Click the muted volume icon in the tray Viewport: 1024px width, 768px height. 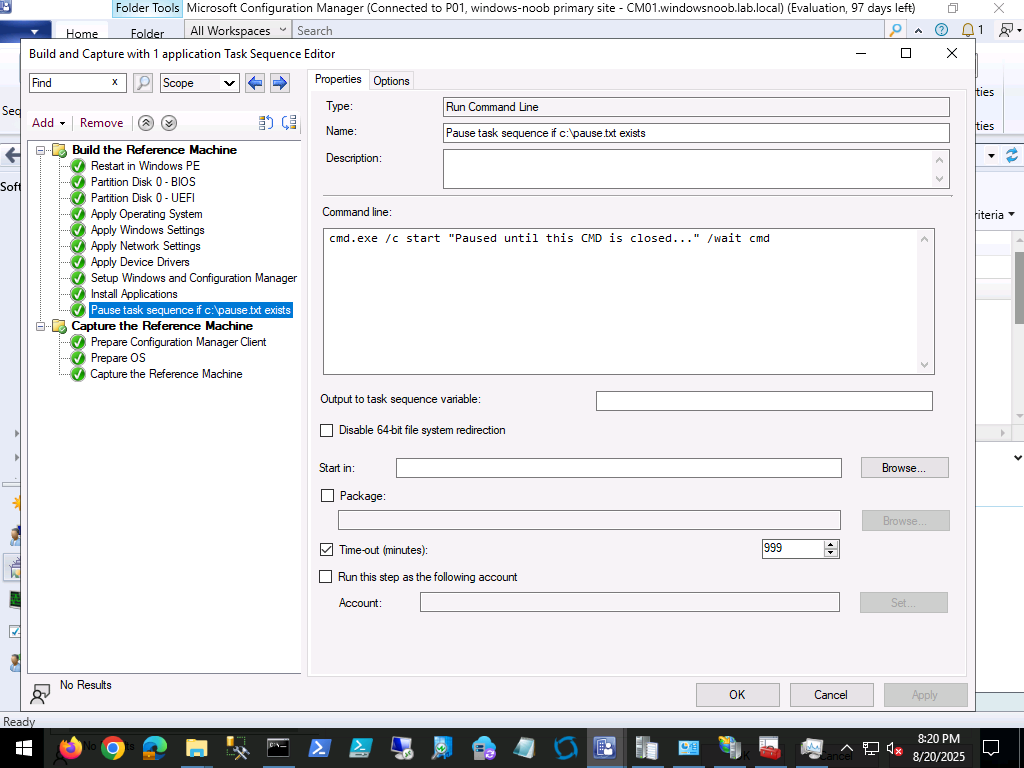pyautogui.click(x=893, y=749)
